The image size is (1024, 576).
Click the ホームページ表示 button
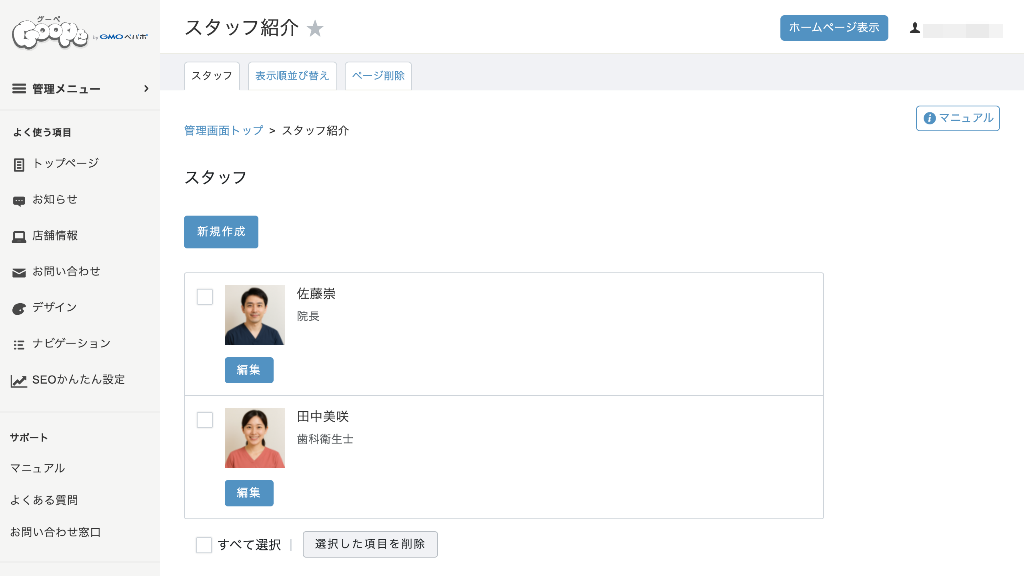tap(833, 28)
